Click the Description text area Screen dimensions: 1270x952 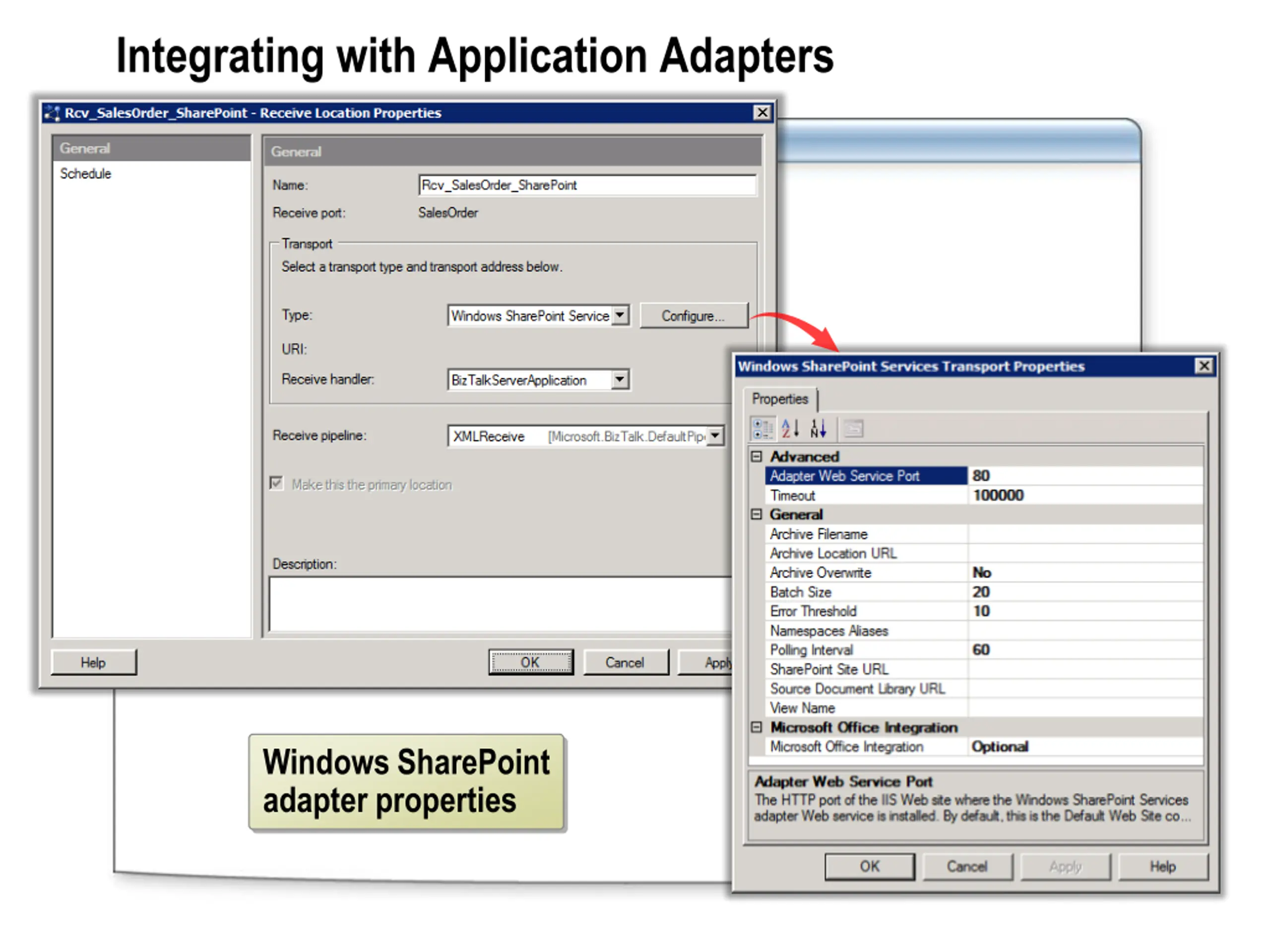point(500,604)
